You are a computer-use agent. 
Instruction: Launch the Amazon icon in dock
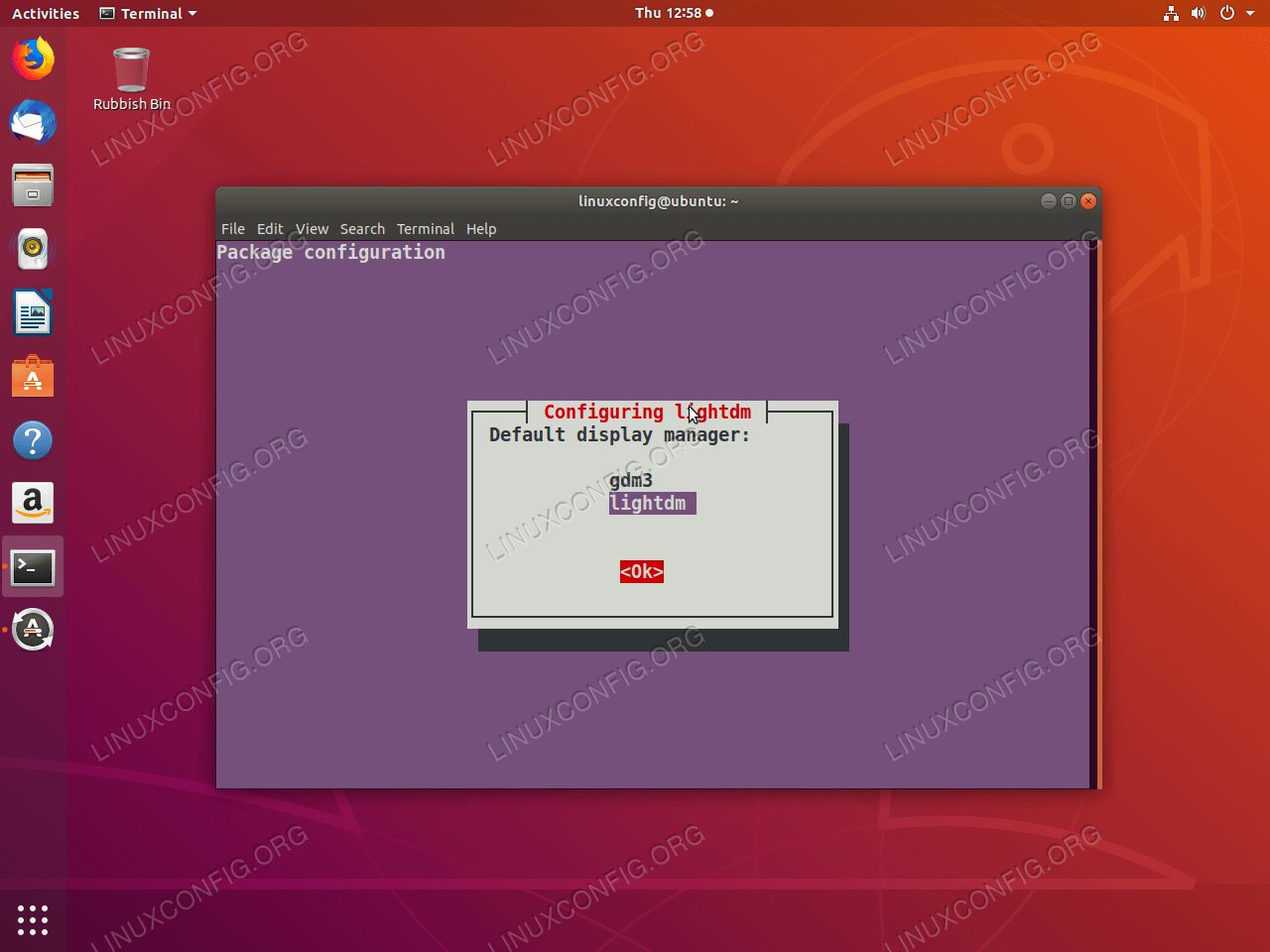click(33, 504)
